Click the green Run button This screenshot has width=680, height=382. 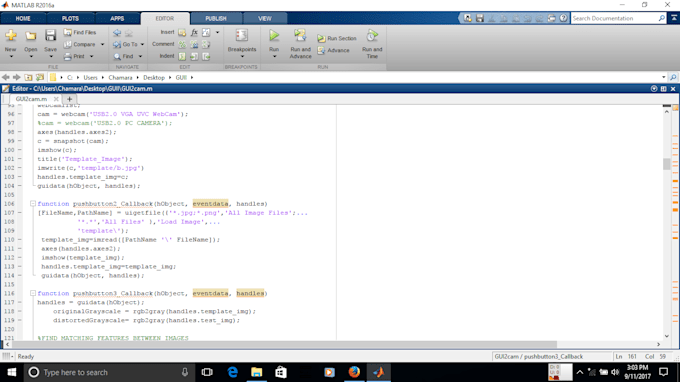[x=274, y=36]
